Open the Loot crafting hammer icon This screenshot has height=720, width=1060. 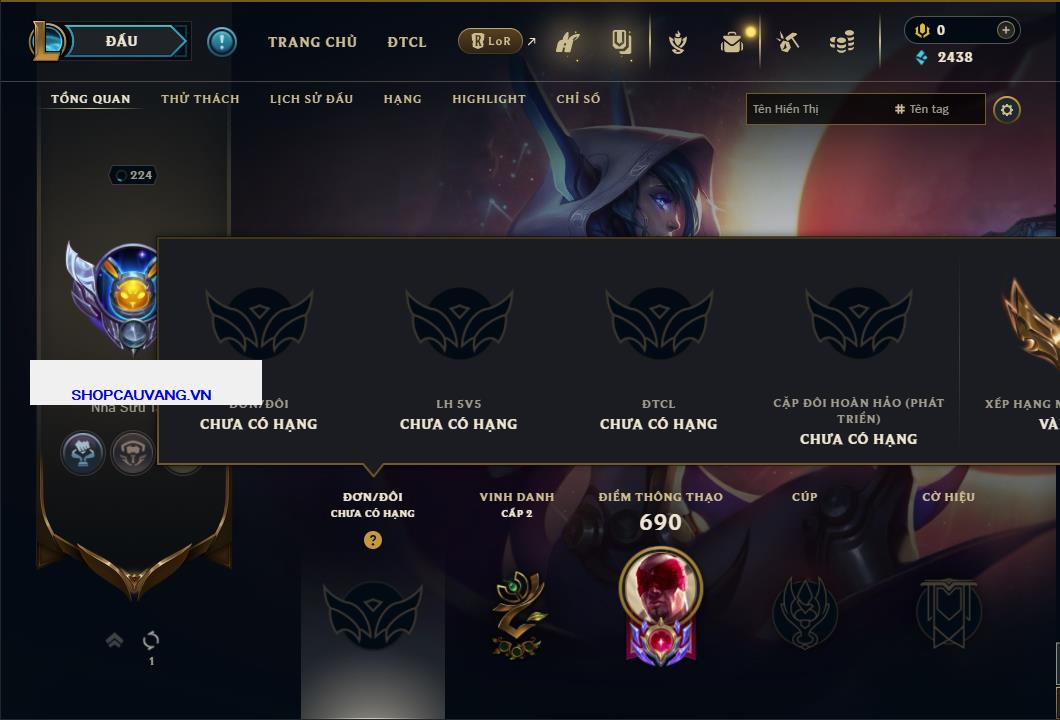click(x=788, y=43)
